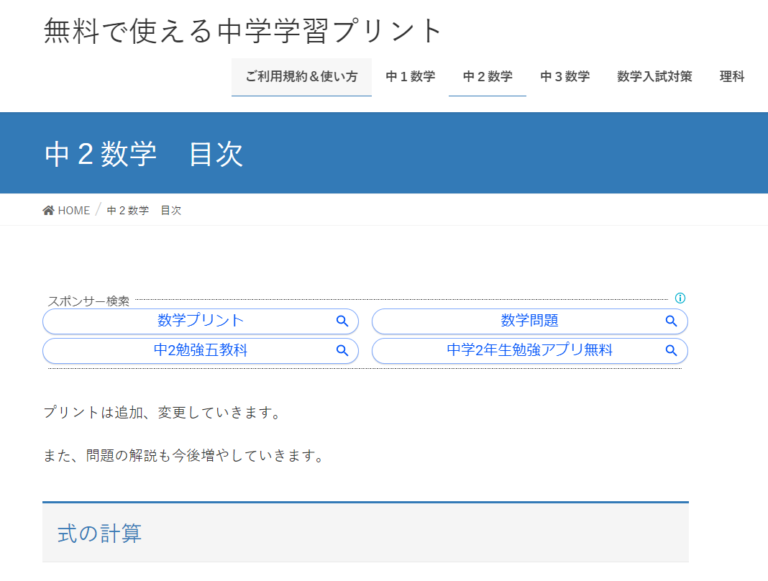768x581 pixels.
Task: Click the home icon in breadcrumb
Action: (48, 211)
